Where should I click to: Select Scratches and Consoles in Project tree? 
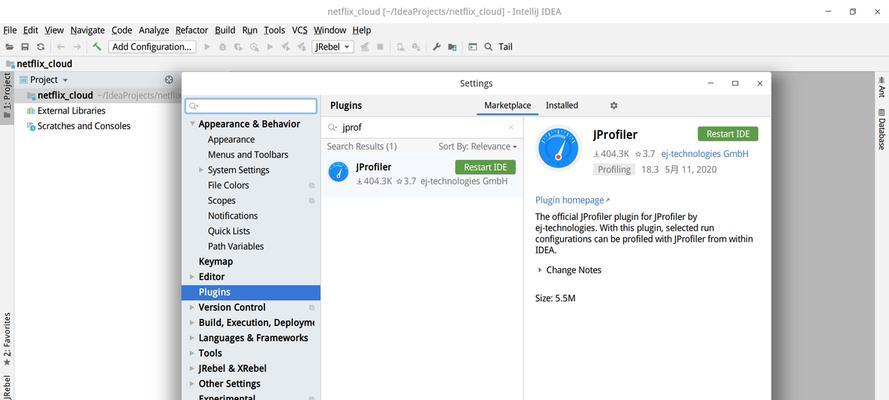click(83, 126)
